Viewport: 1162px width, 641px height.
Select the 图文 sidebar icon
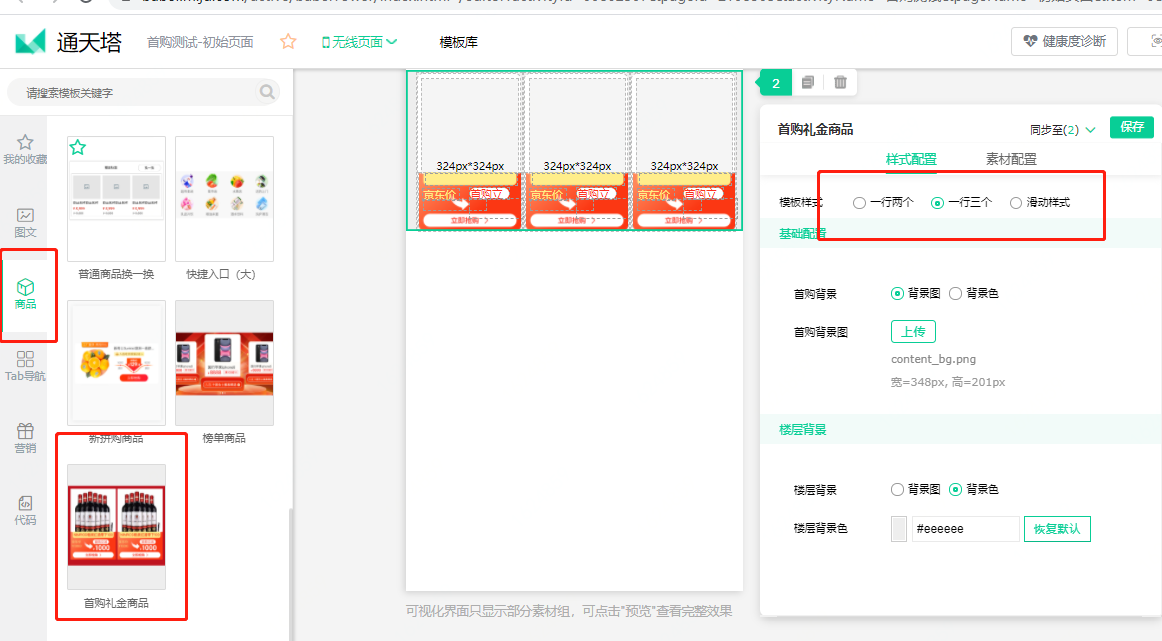click(x=25, y=222)
